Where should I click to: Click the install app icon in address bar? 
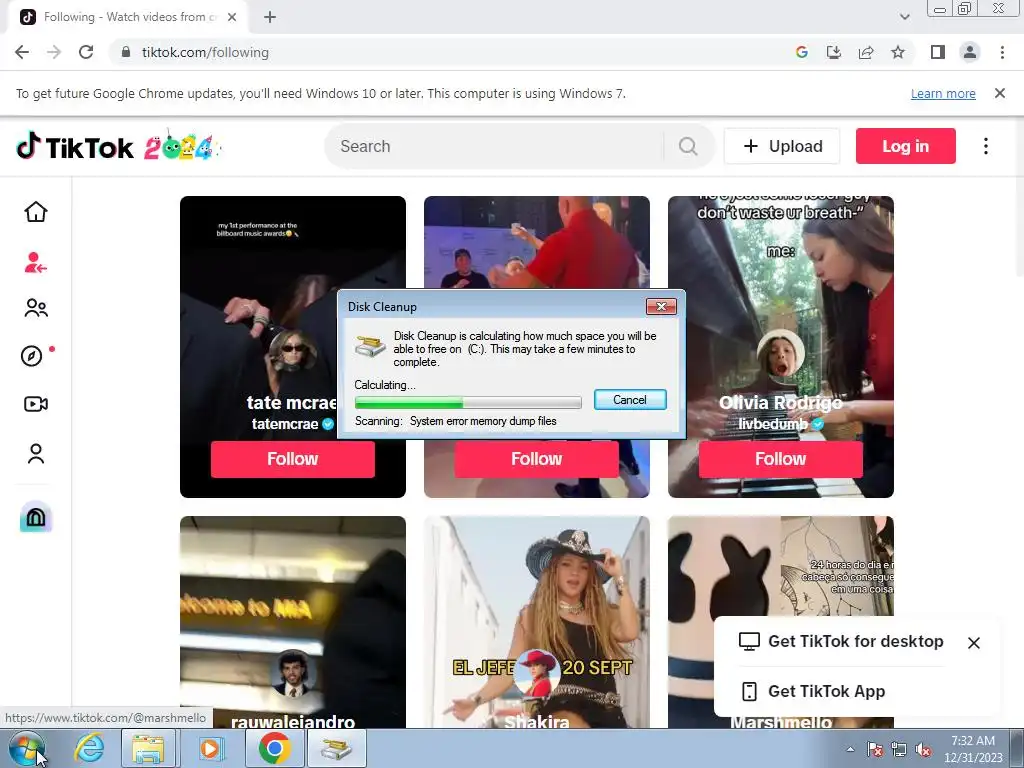tap(833, 52)
